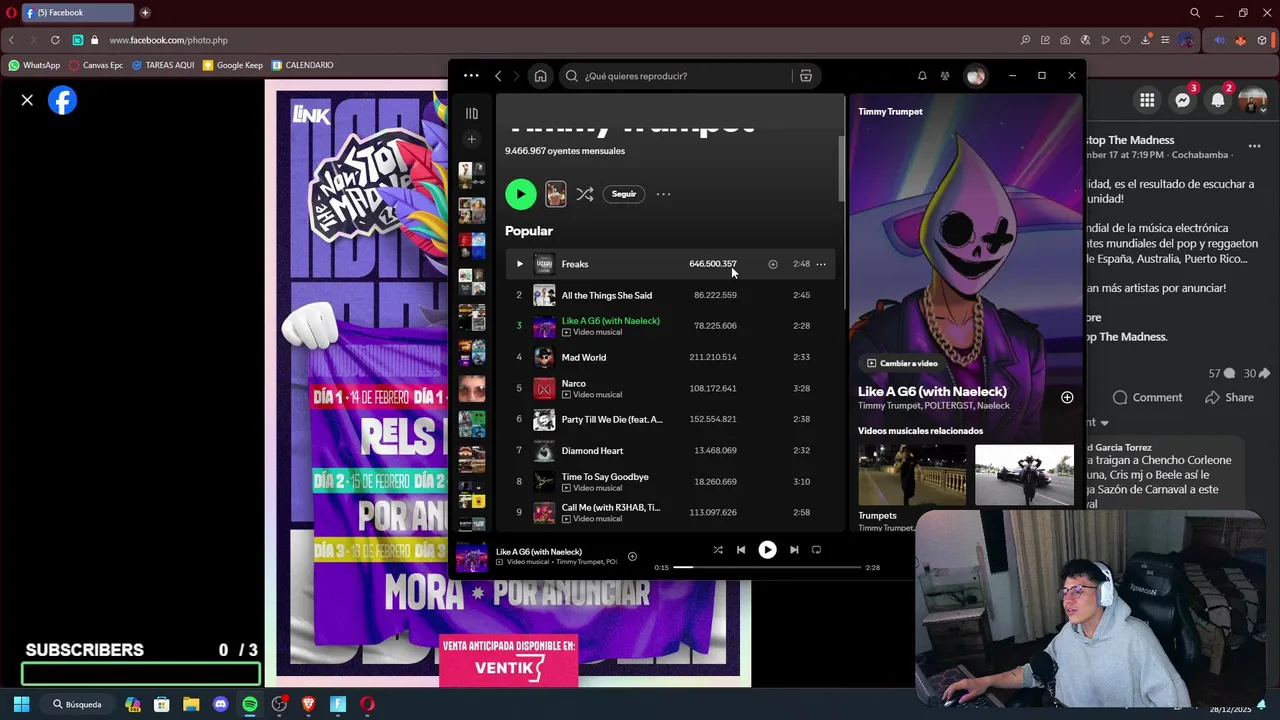The height and width of the screenshot is (720, 1280).
Task: Open the Canvas Epc bookmark
Action: (x=96, y=65)
